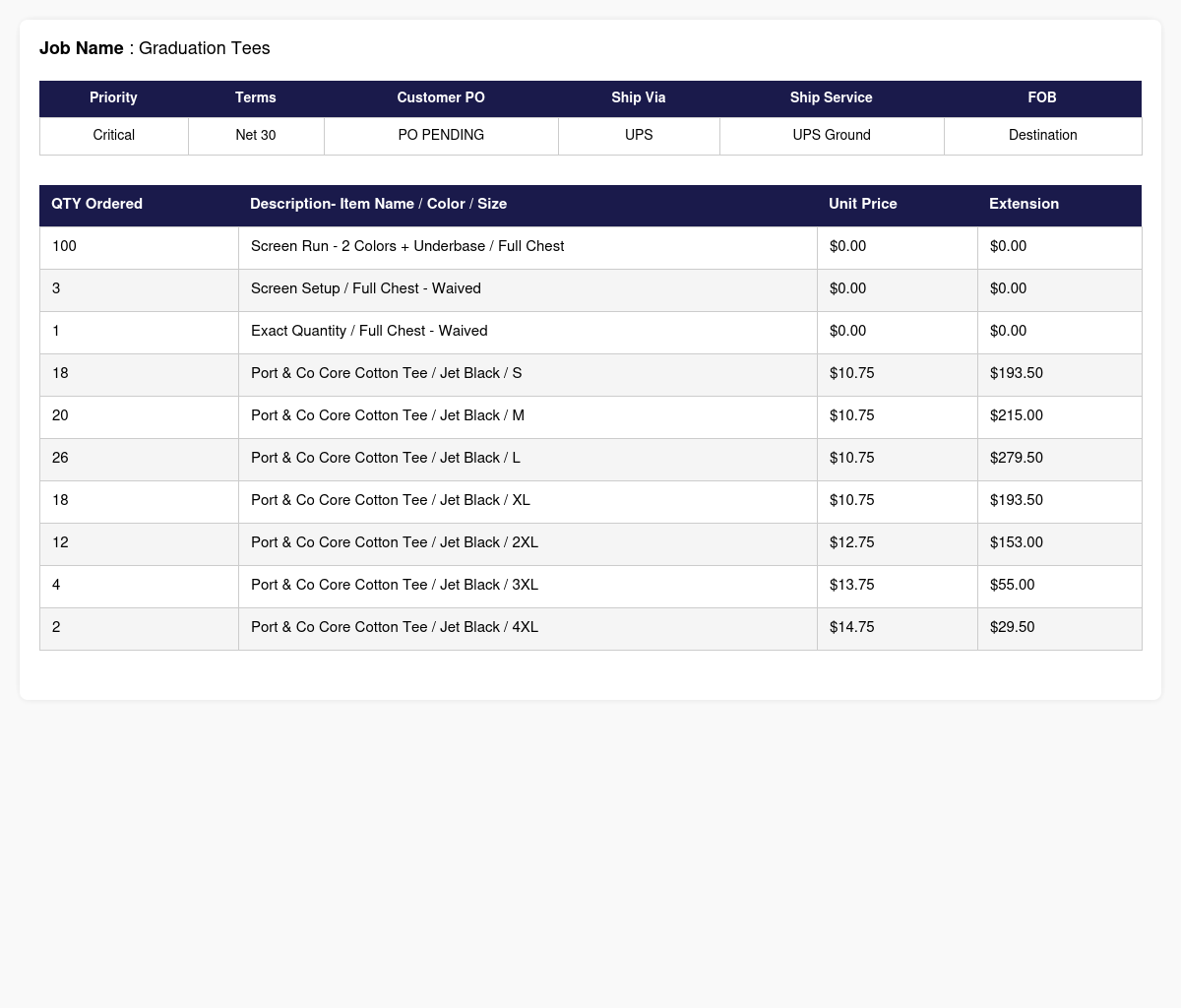Select quantity 4 cell

pyautogui.click(x=139, y=587)
